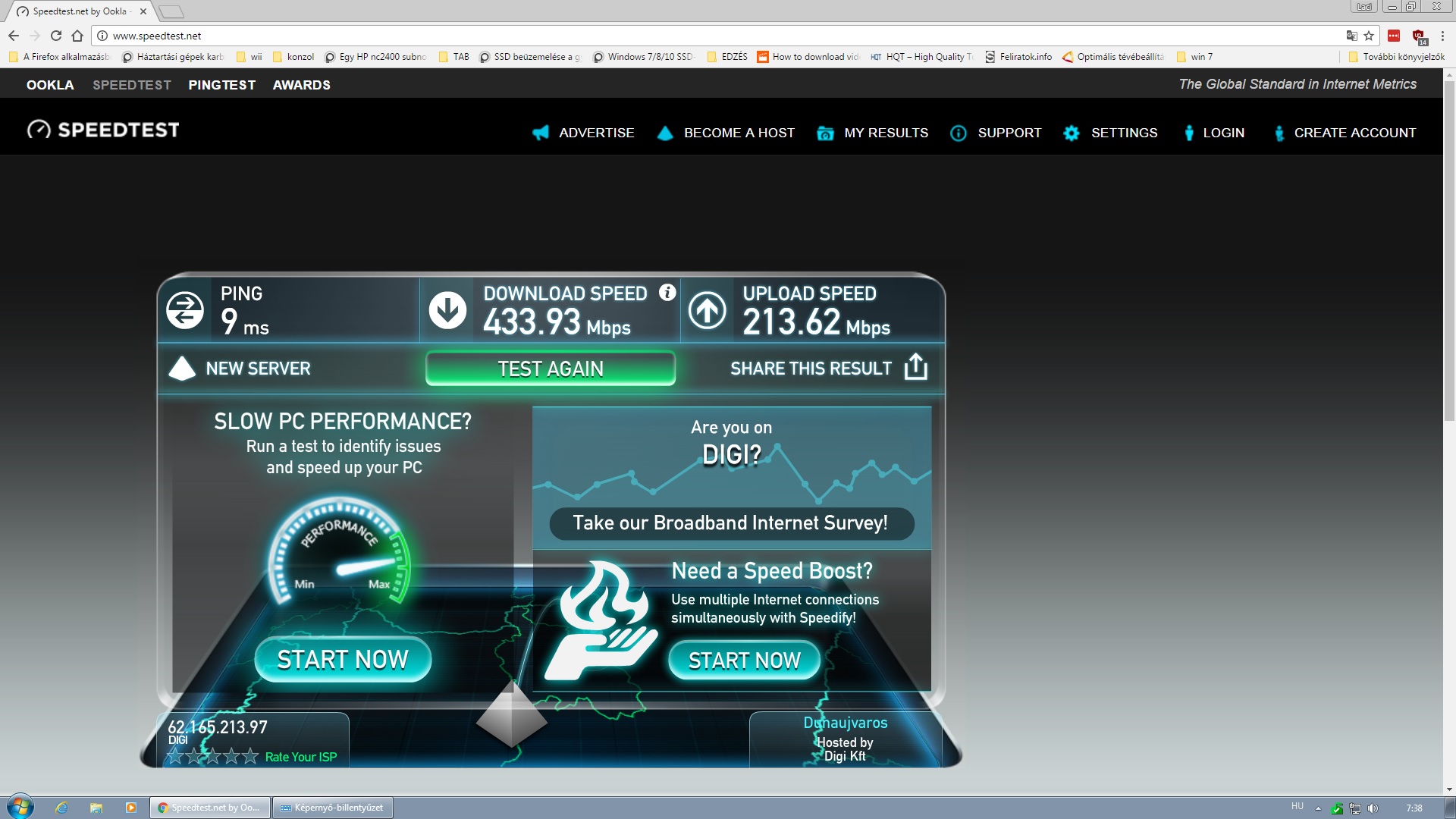The height and width of the screenshot is (819, 1456).
Task: Click NEW SERVER link
Action: click(258, 369)
